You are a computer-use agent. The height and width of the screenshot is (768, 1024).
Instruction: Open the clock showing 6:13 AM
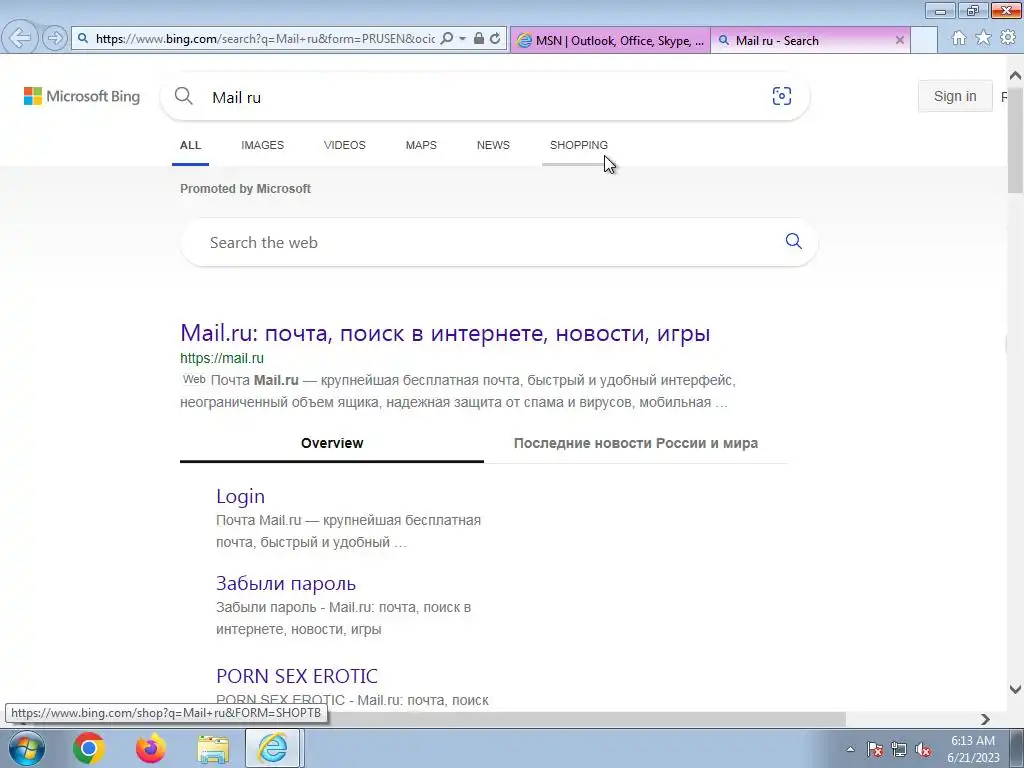[973, 749]
